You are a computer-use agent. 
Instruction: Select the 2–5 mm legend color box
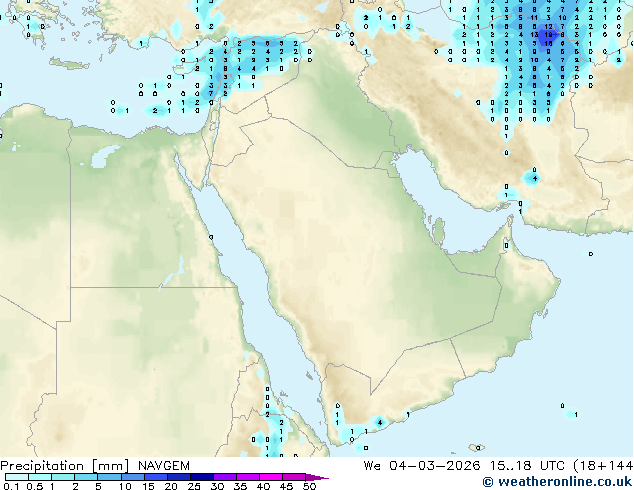point(86,477)
